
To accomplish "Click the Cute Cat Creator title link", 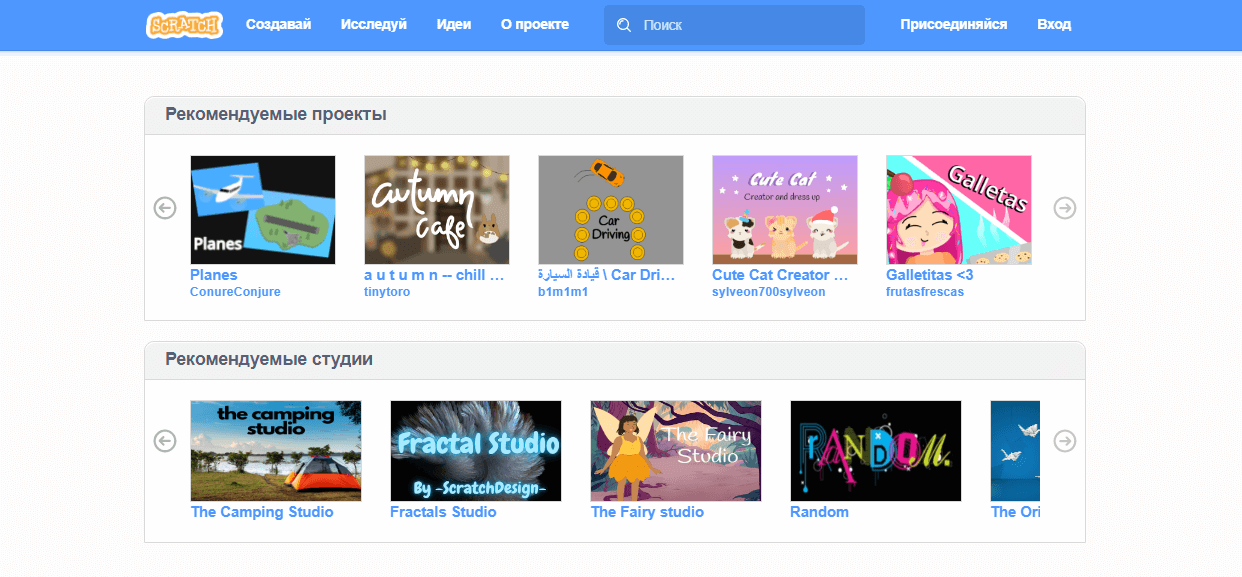I will pyautogui.click(x=779, y=275).
